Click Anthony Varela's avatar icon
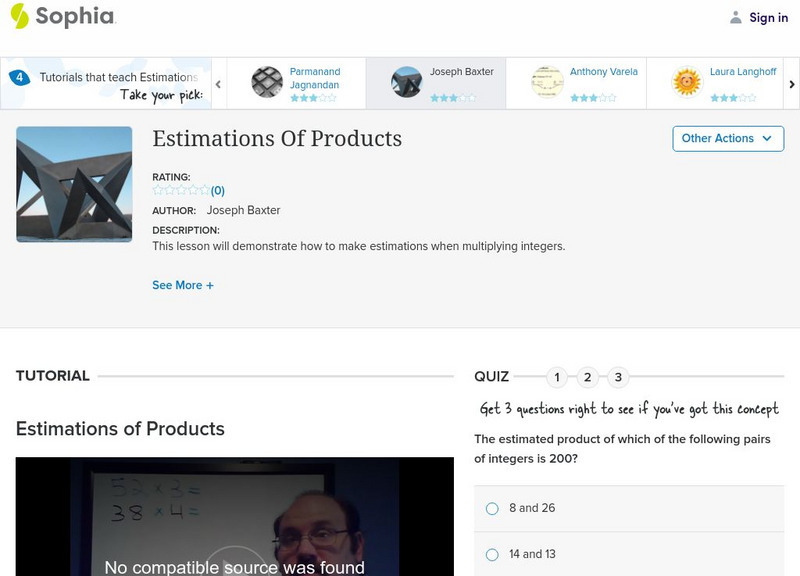 point(547,82)
